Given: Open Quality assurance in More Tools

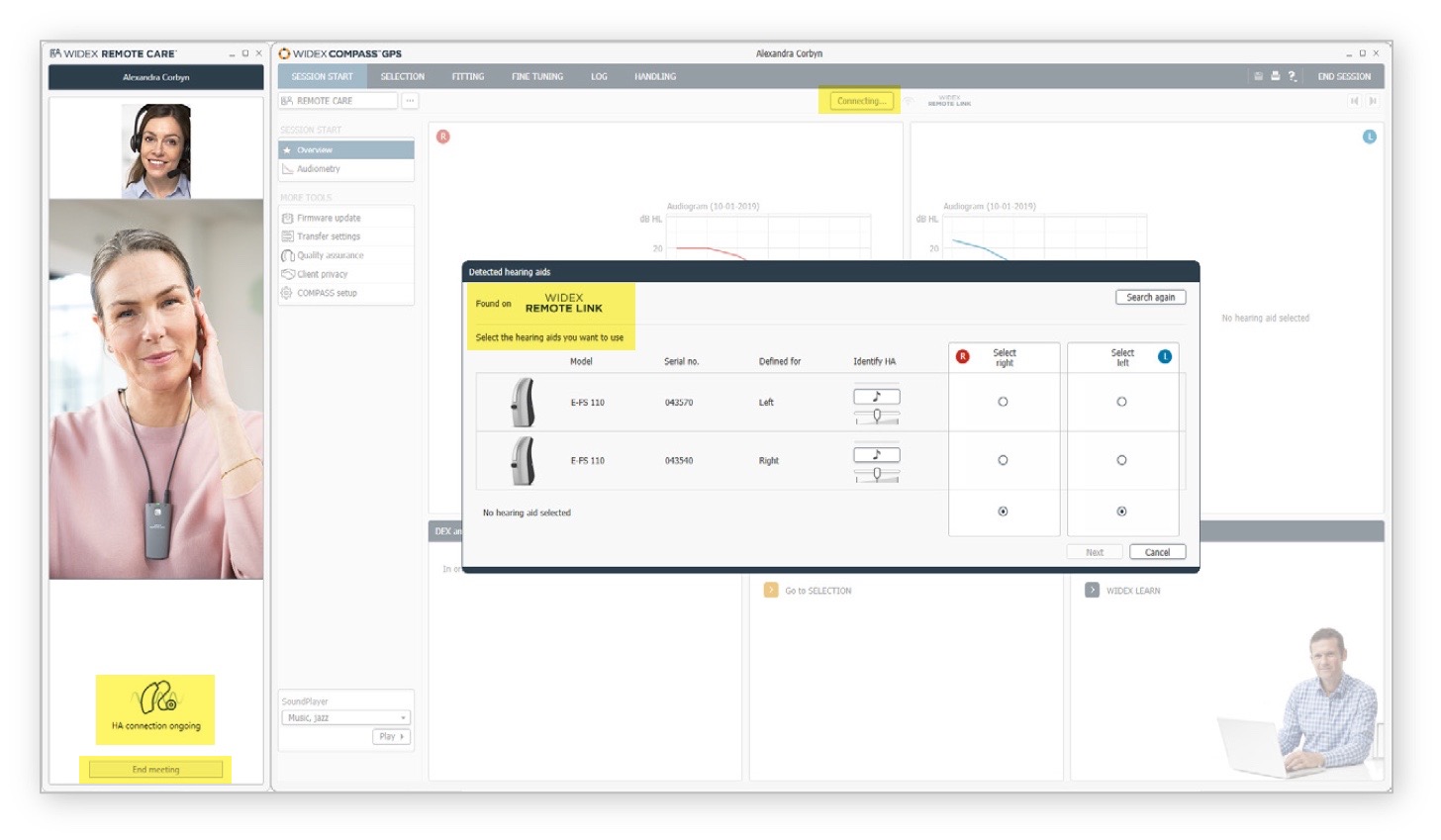Looking at the screenshot, I should [346, 255].
